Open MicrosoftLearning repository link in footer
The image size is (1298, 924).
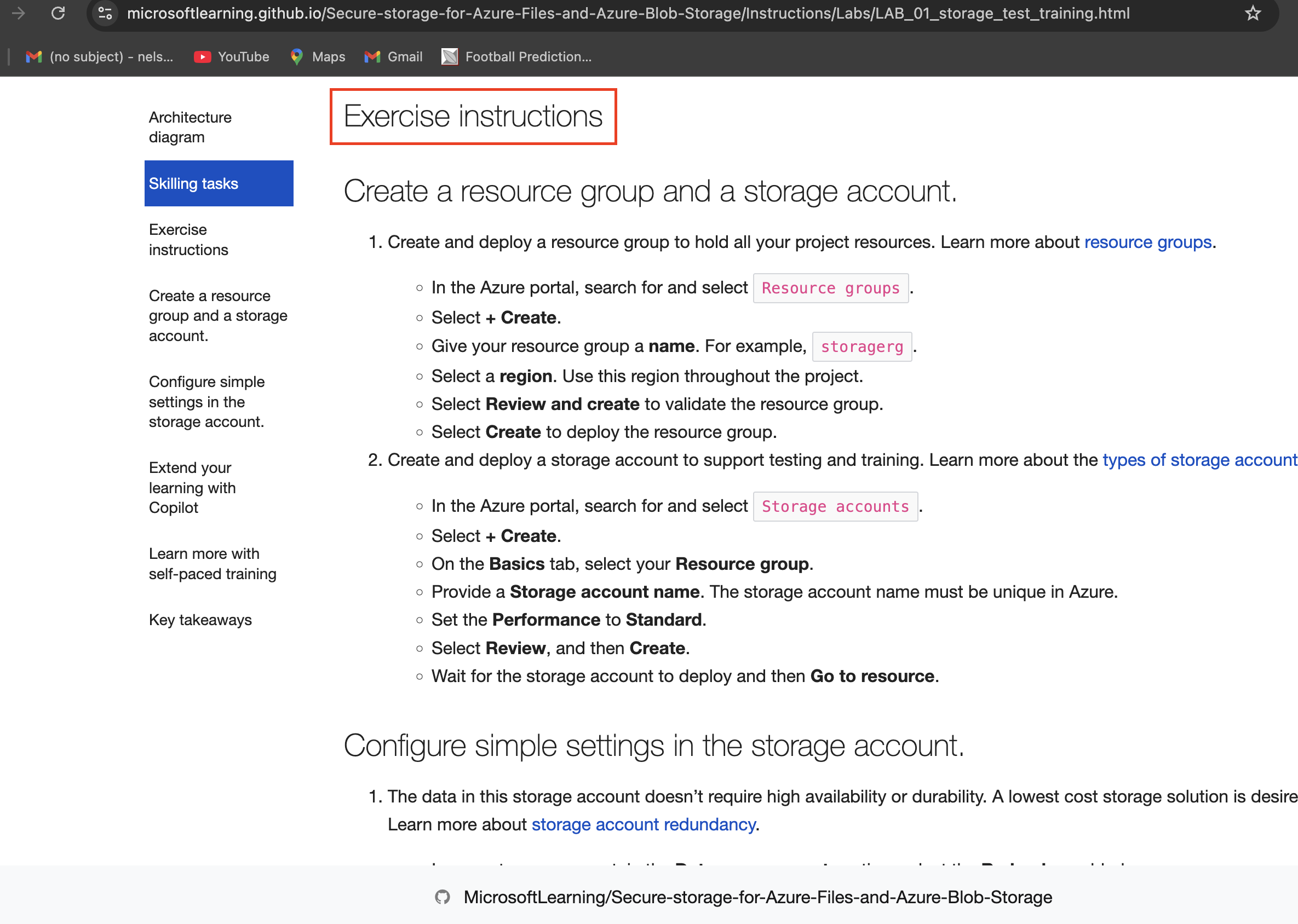coord(758,897)
